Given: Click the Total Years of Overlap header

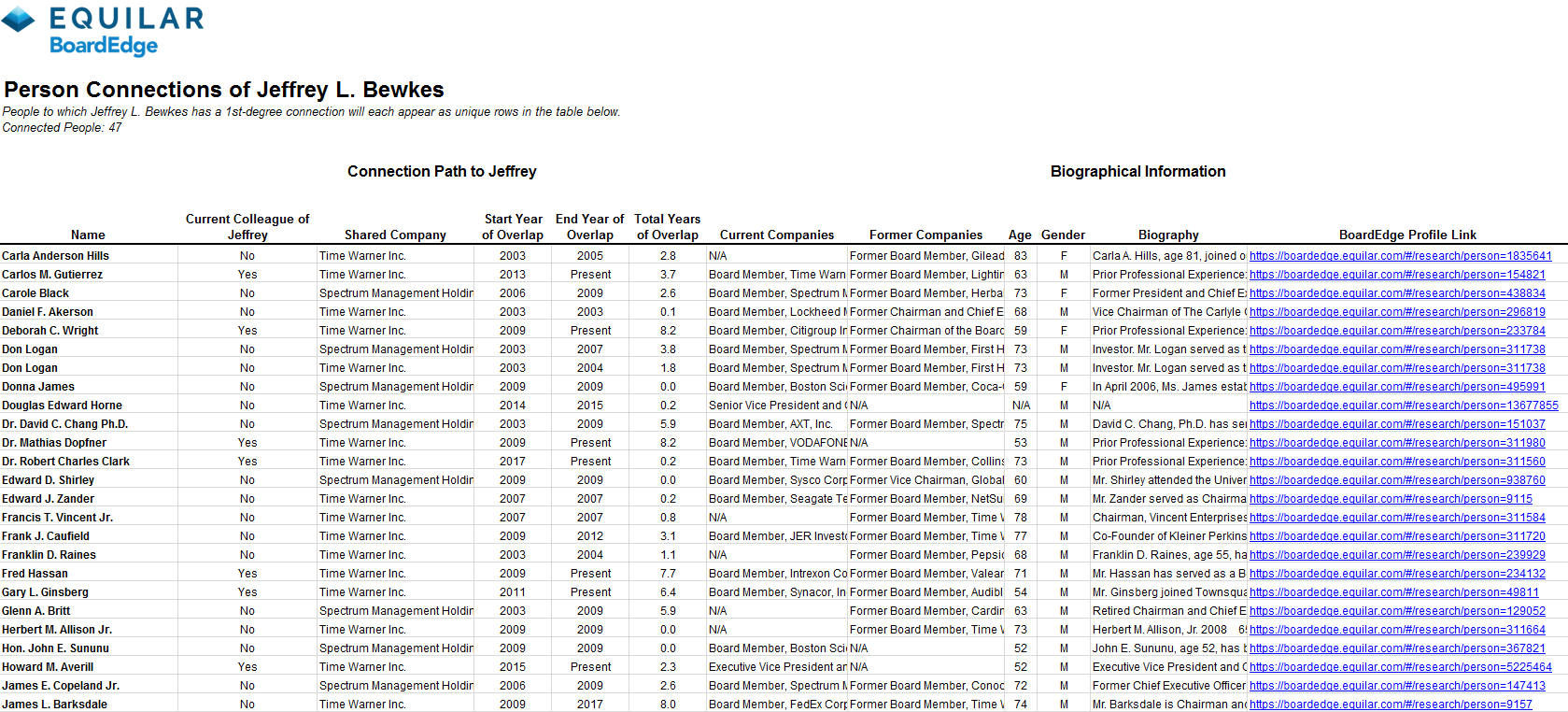Looking at the screenshot, I should coord(668,227).
